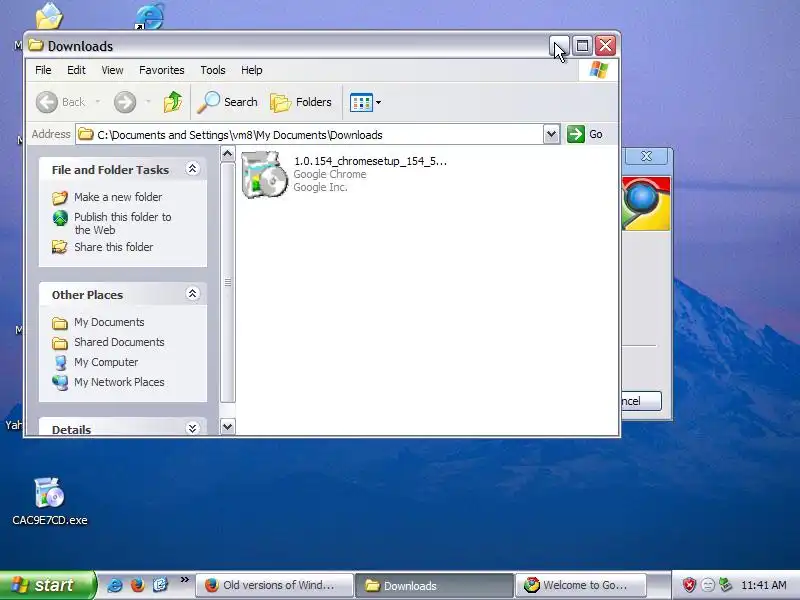Open the View menu
The height and width of the screenshot is (600, 800).
(112, 70)
